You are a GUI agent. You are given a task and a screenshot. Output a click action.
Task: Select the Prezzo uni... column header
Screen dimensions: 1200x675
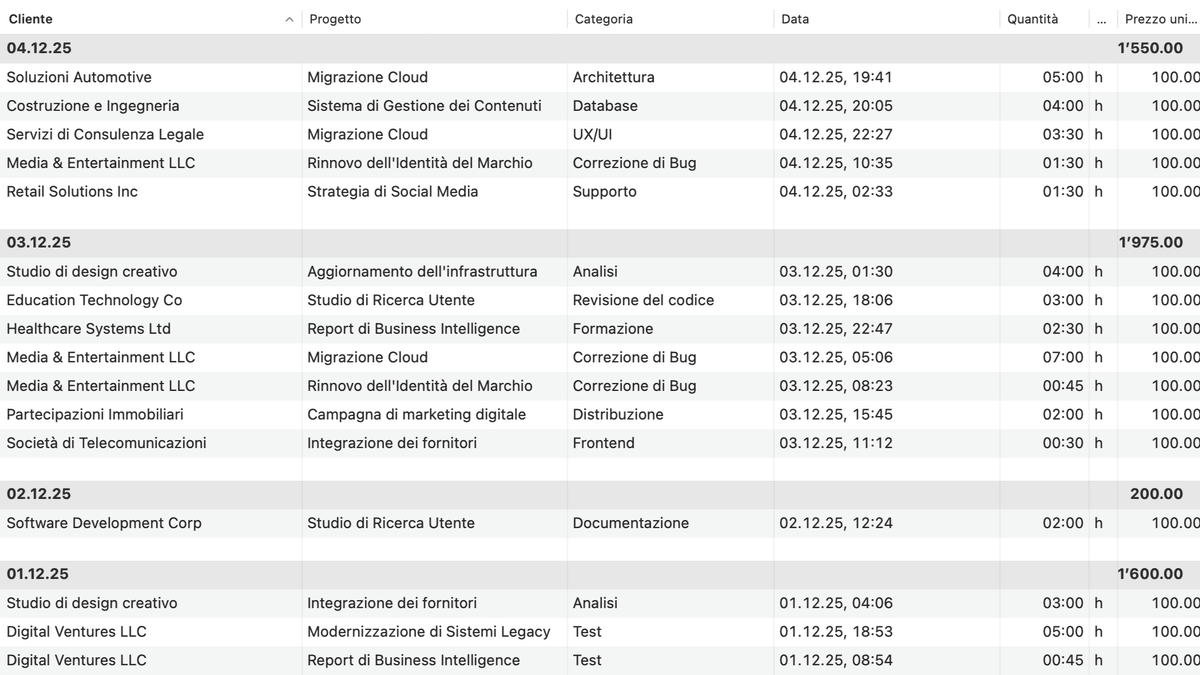[1158, 19]
